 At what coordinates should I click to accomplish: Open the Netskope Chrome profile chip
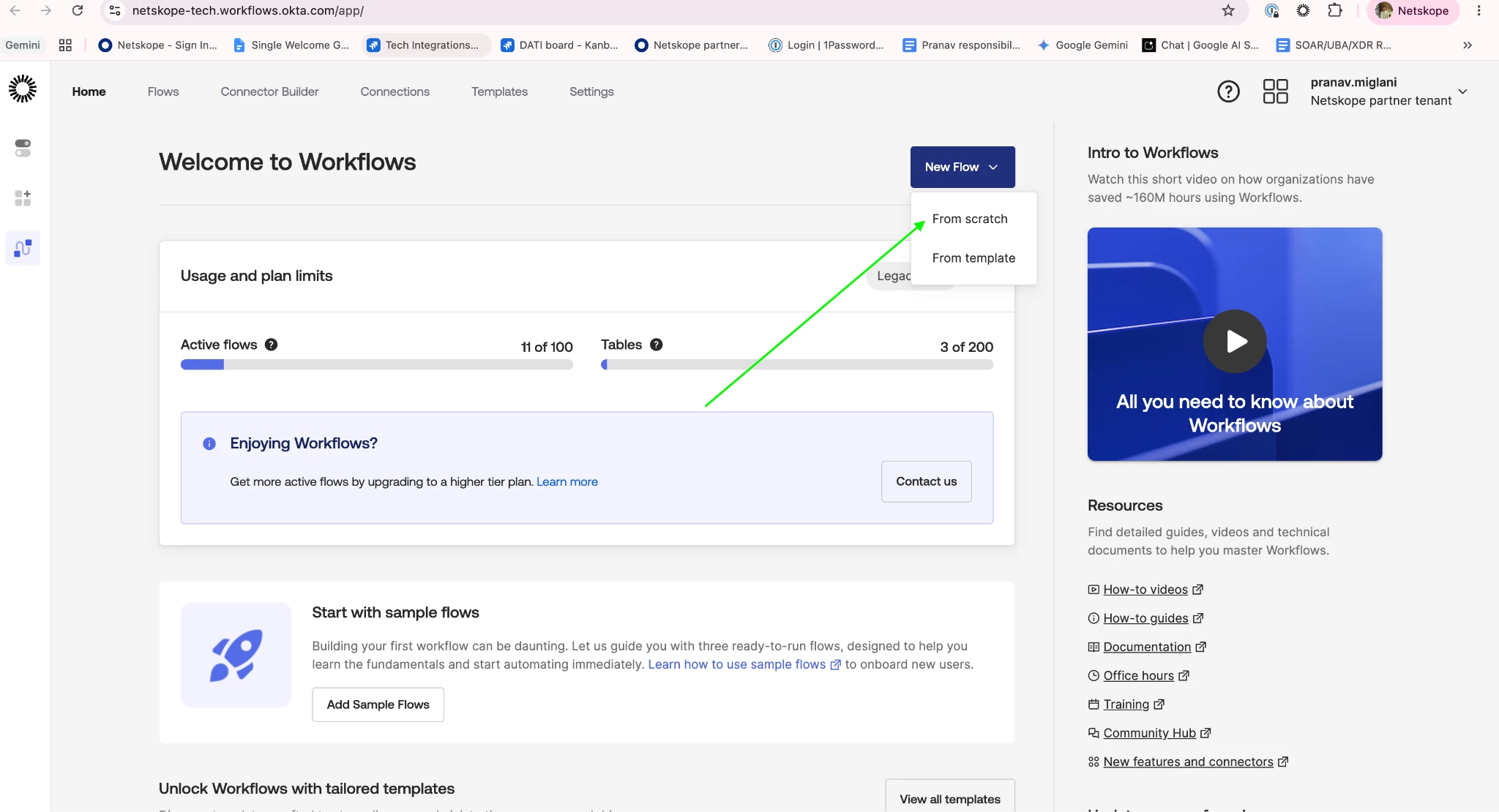click(x=1413, y=11)
